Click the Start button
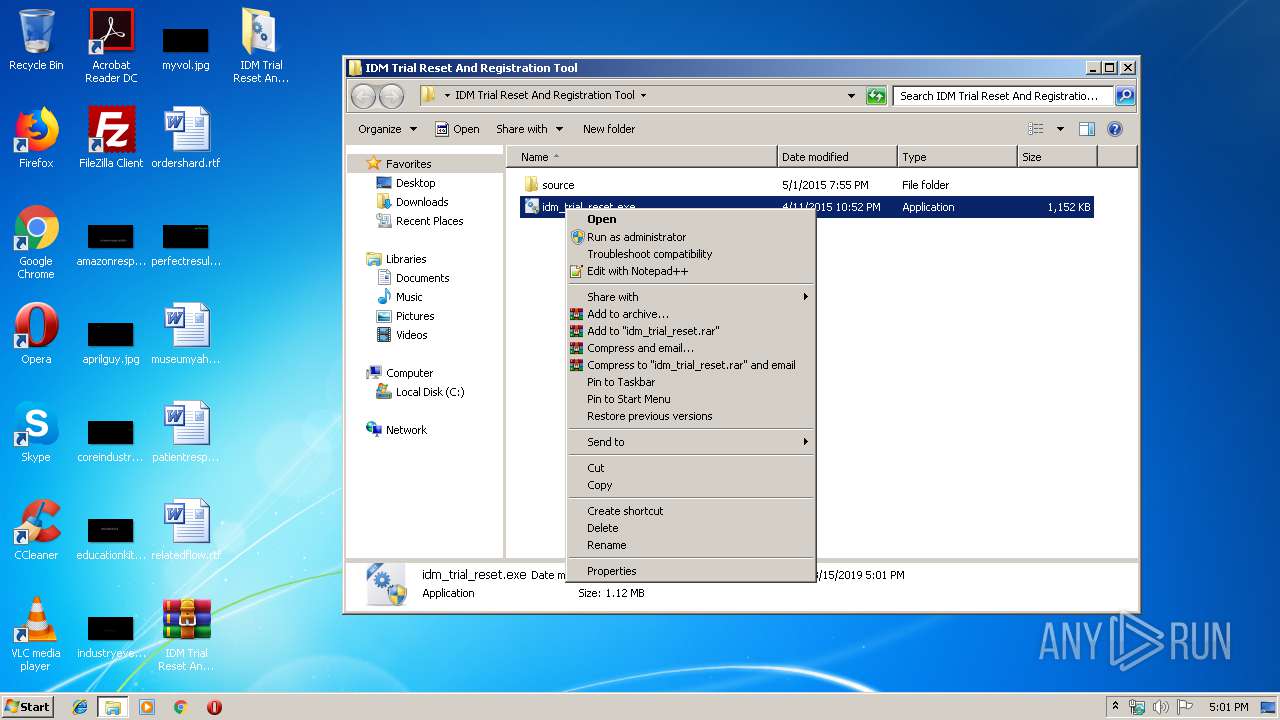 (x=28, y=707)
